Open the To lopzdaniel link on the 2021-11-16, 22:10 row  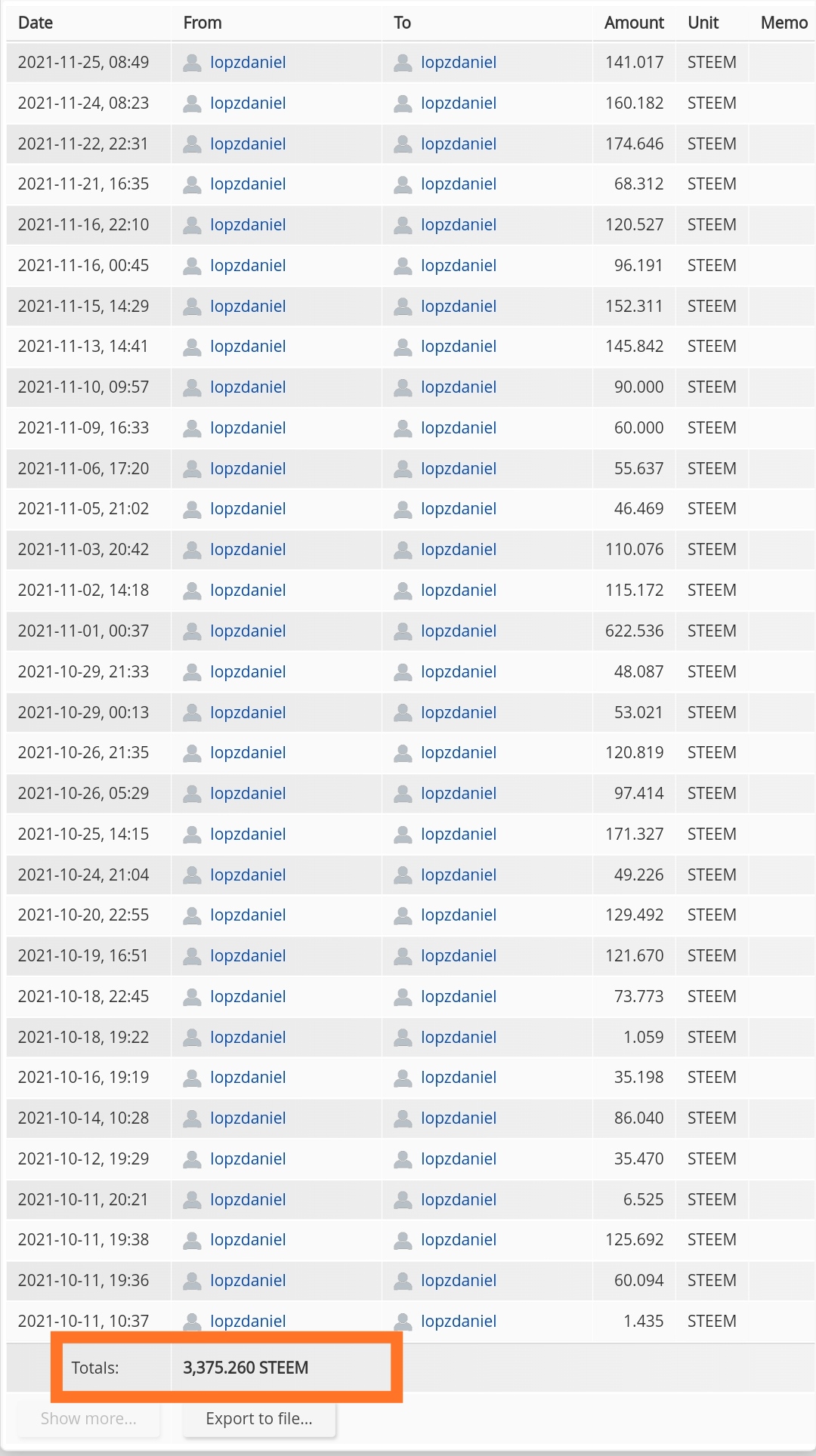(459, 225)
